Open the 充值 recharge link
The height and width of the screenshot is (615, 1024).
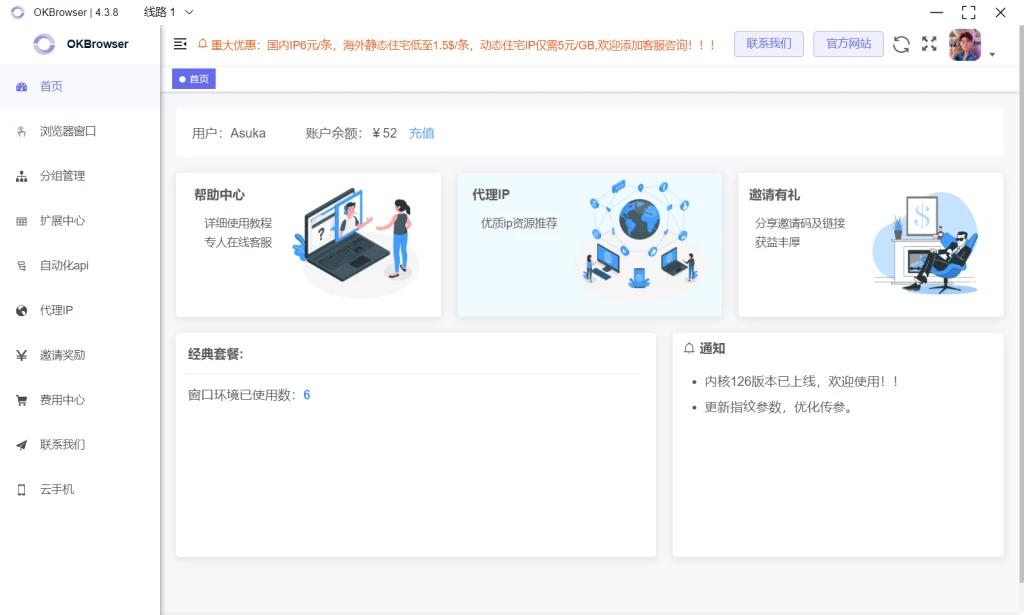(x=421, y=132)
